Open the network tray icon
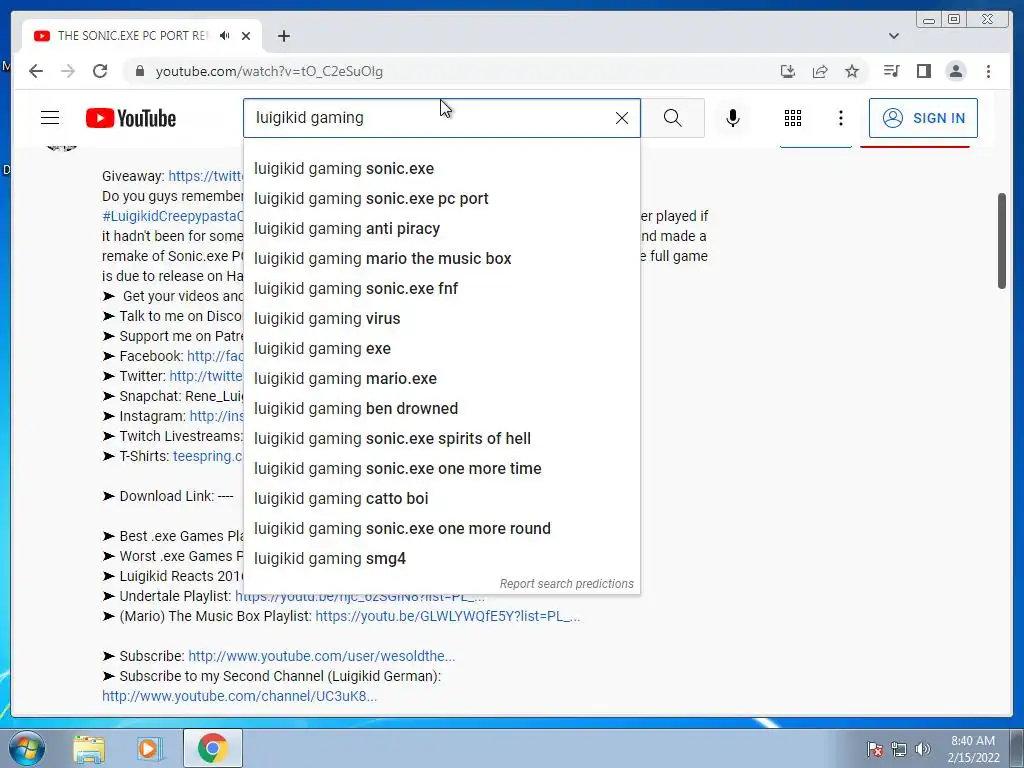1024x768 pixels. tap(899, 750)
